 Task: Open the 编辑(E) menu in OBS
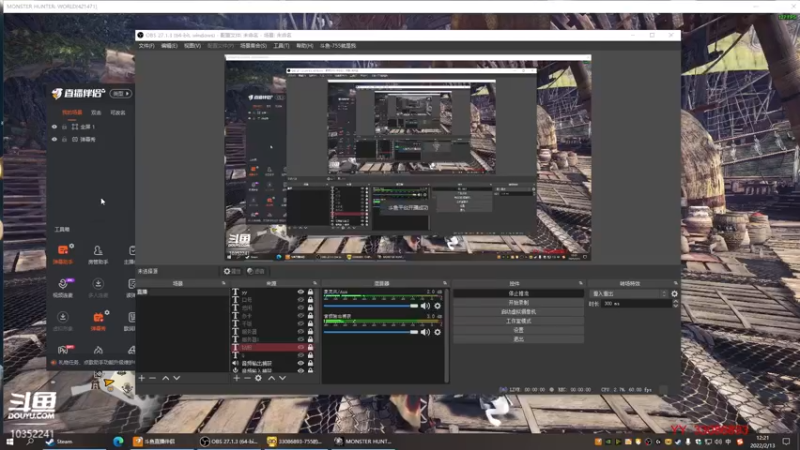pyautogui.click(x=169, y=46)
